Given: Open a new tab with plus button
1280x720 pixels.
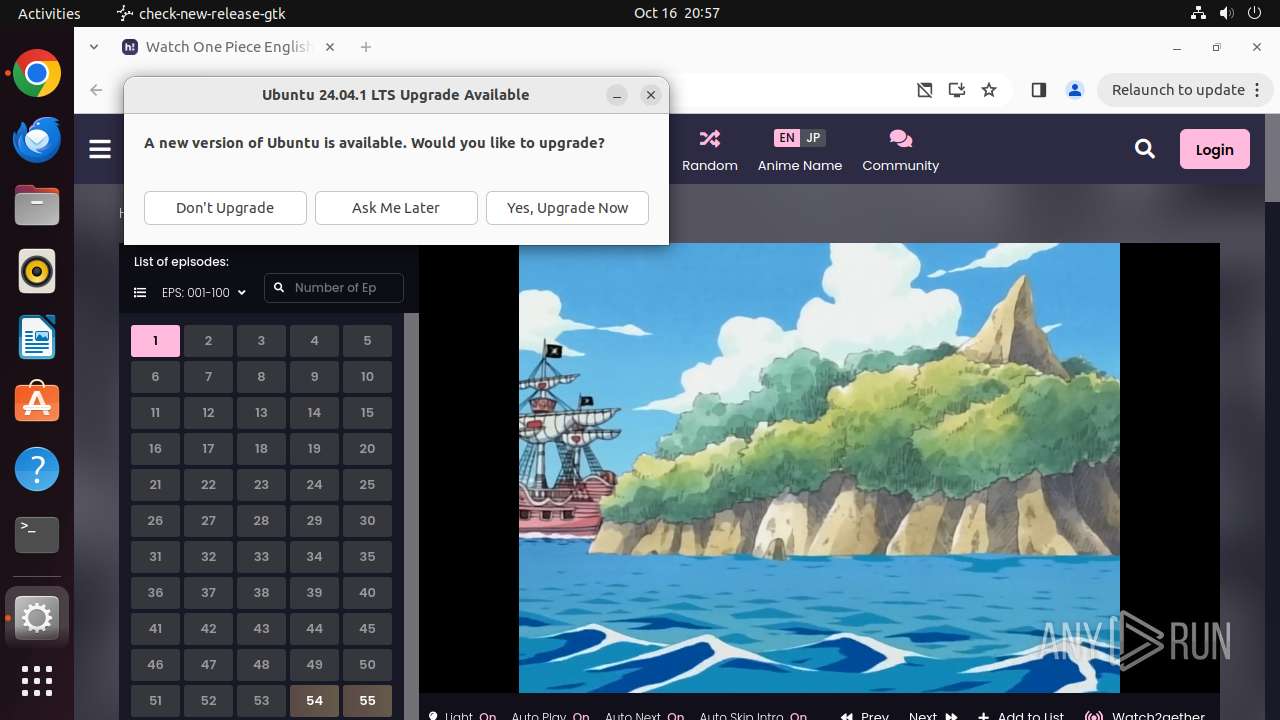Looking at the screenshot, I should (x=366, y=47).
